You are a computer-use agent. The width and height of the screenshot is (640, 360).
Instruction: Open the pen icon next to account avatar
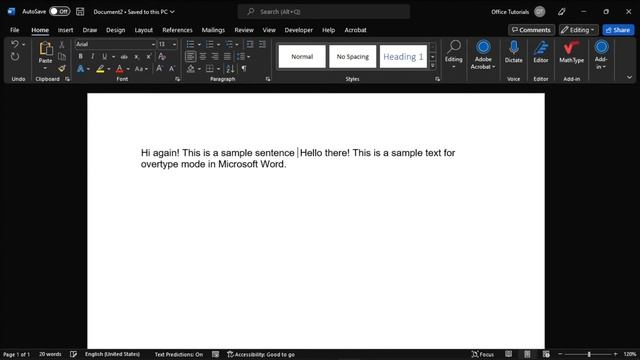pos(562,12)
